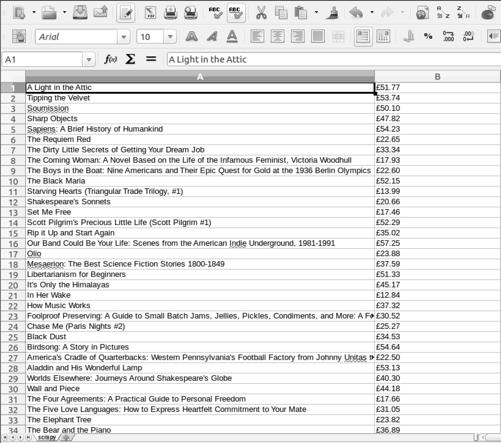Click the last-sheet navigation button
The image size is (501, 443).
click(x=29, y=437)
